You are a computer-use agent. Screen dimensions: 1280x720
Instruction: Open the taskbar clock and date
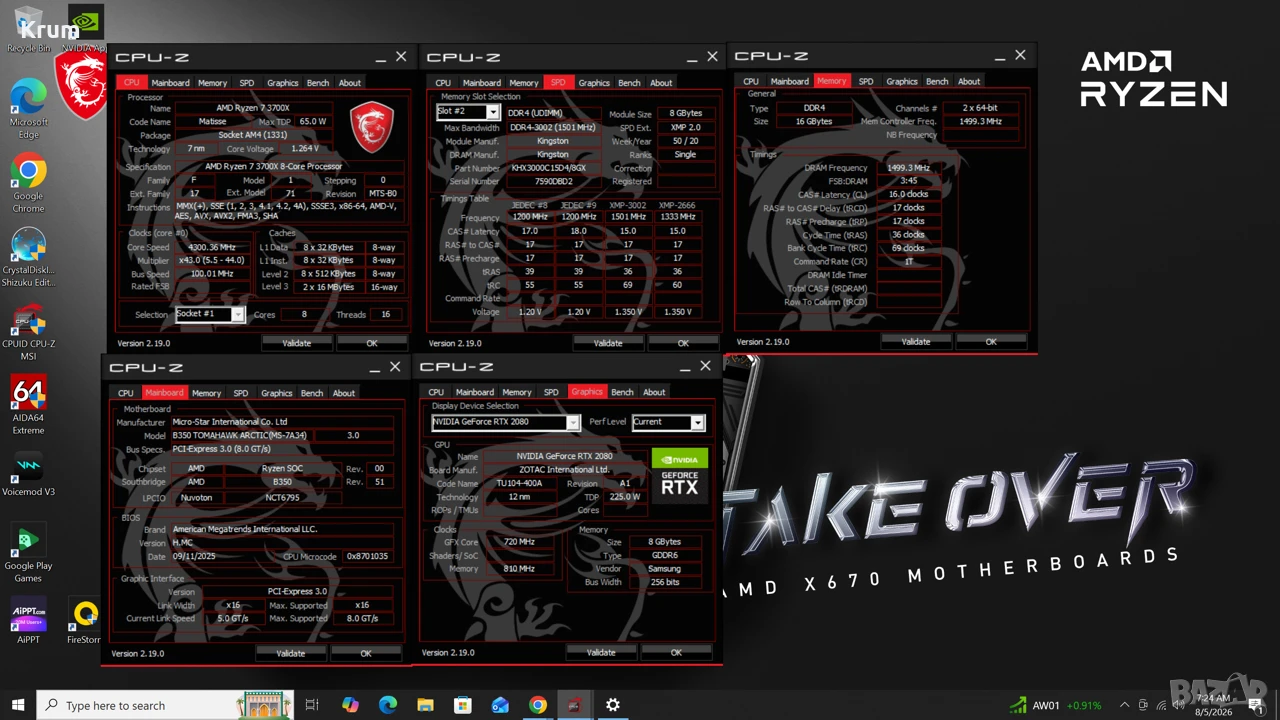(1213, 705)
